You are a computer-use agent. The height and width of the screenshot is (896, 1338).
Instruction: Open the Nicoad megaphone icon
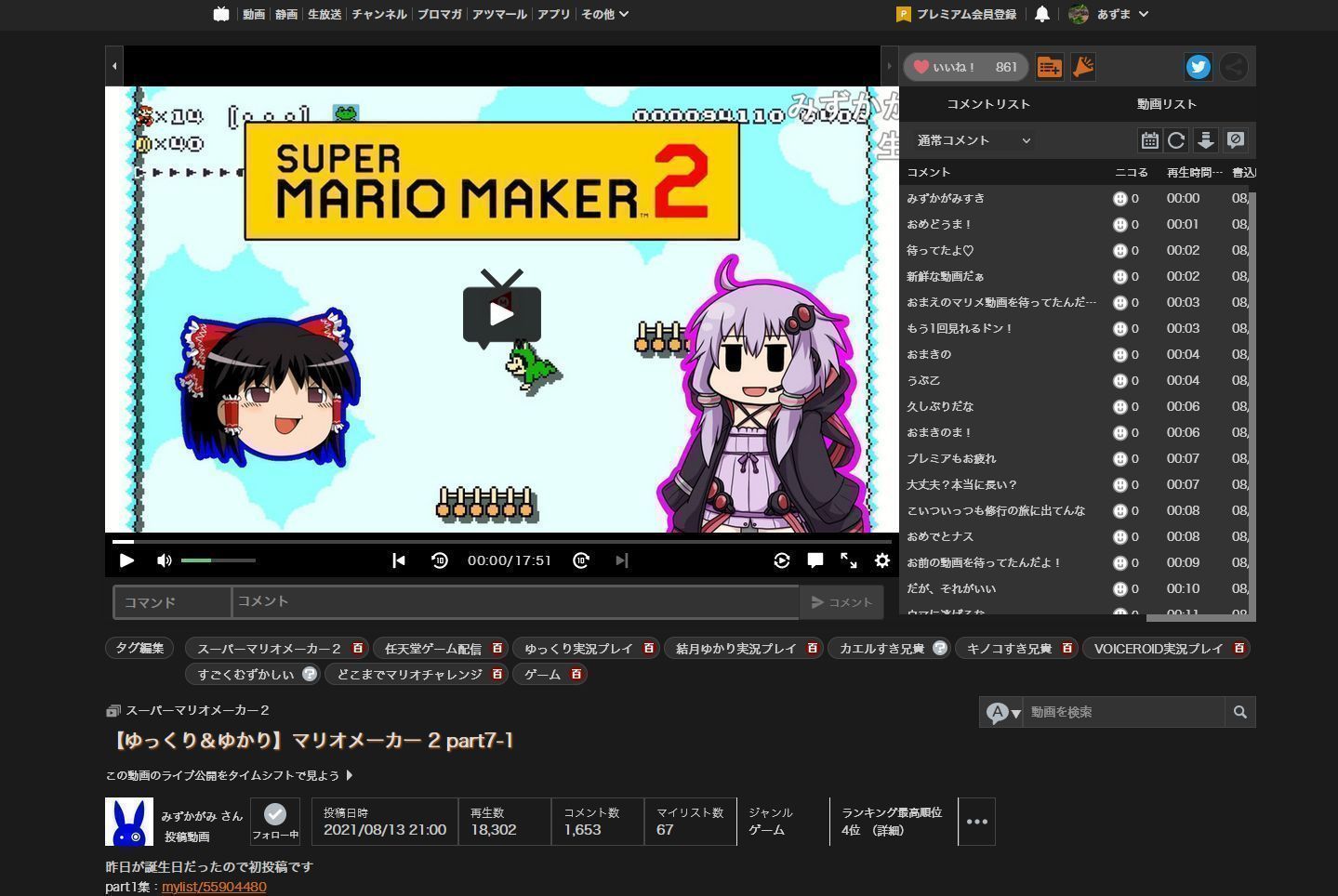click(1083, 67)
